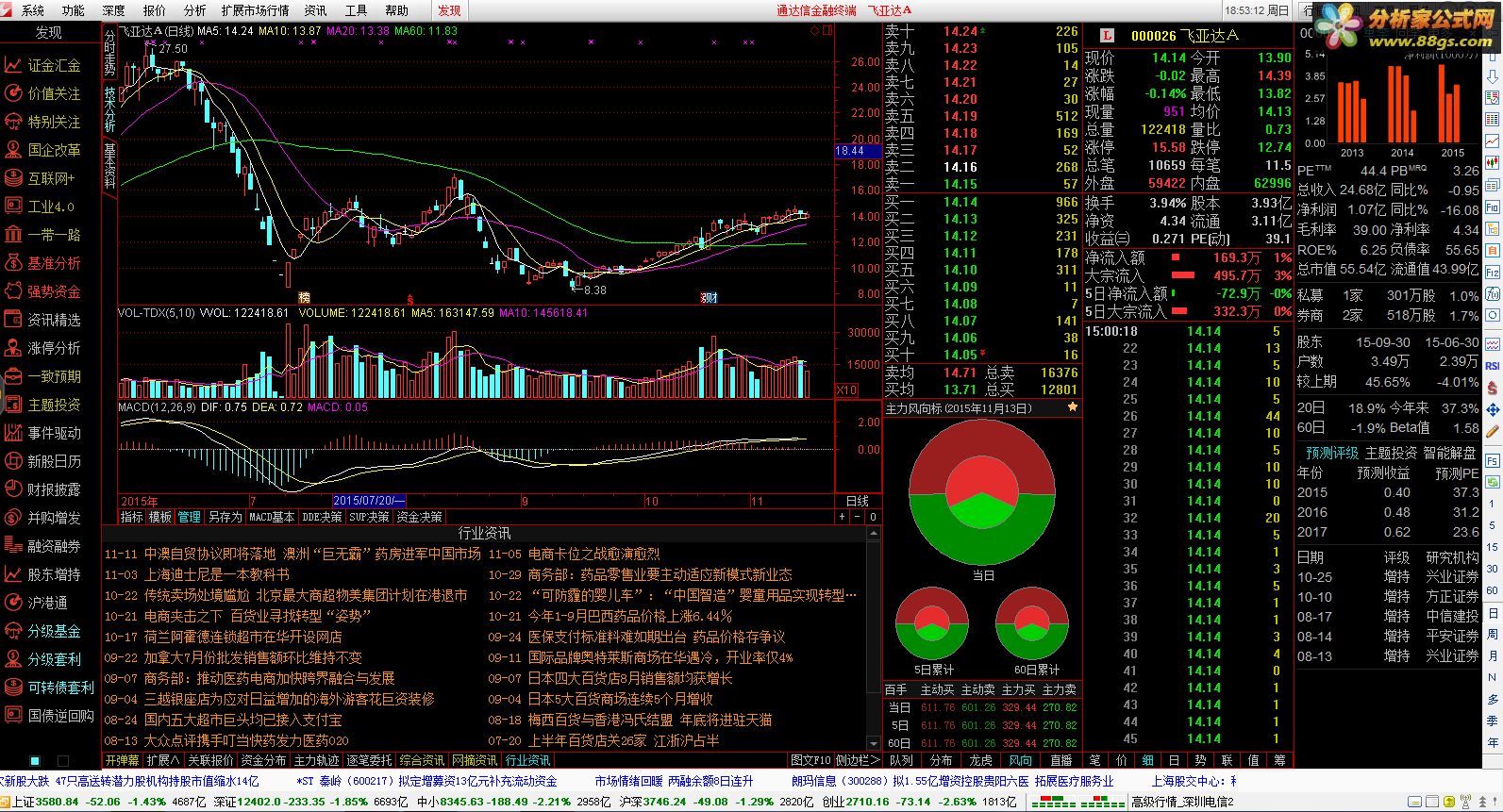
Task: Select first sidebar page indicator square
Action: tap(35, 760)
